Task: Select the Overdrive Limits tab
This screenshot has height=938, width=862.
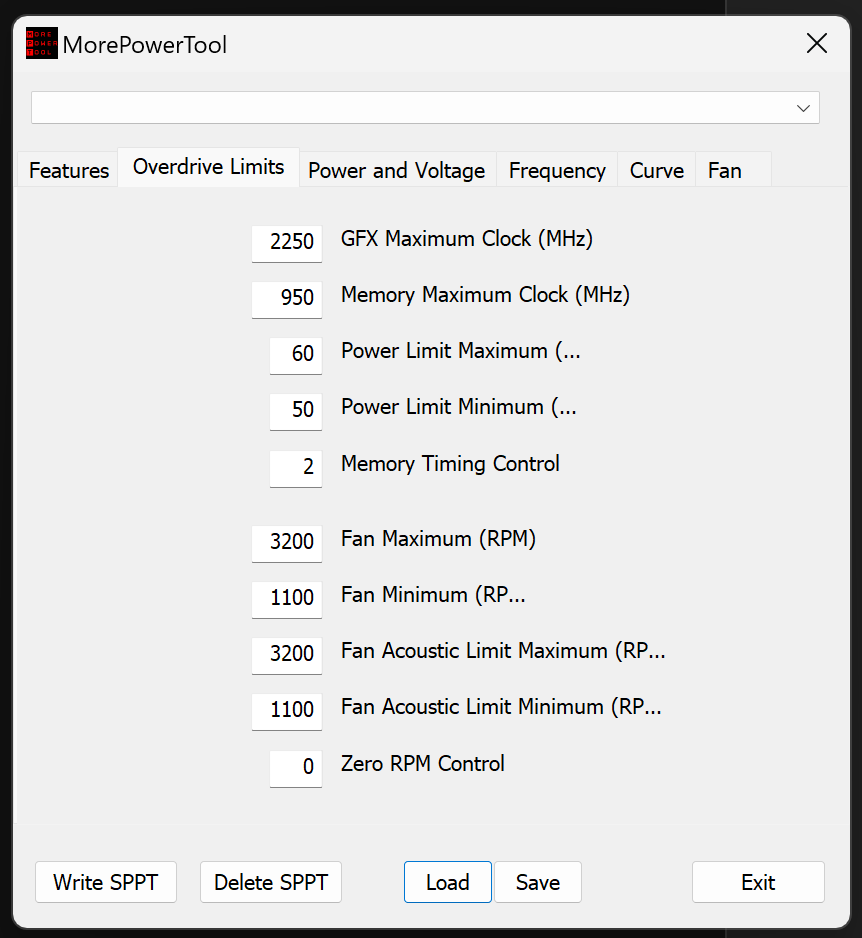Action: coord(208,168)
